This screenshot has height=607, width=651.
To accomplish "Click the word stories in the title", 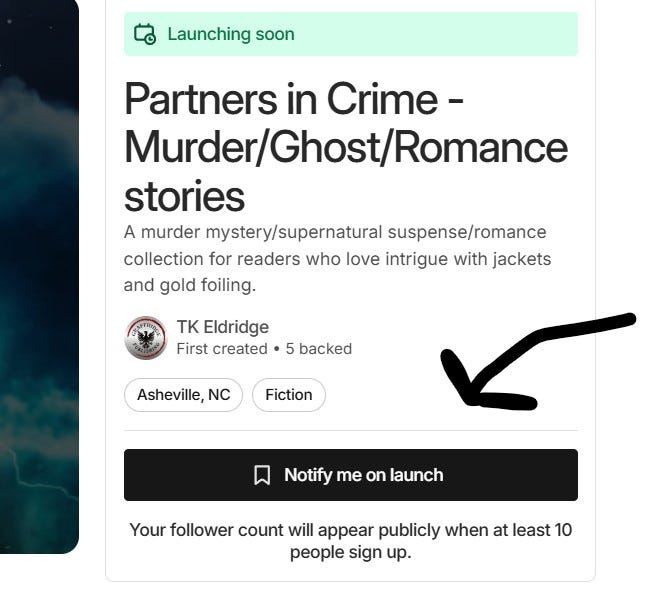I will pos(184,196).
